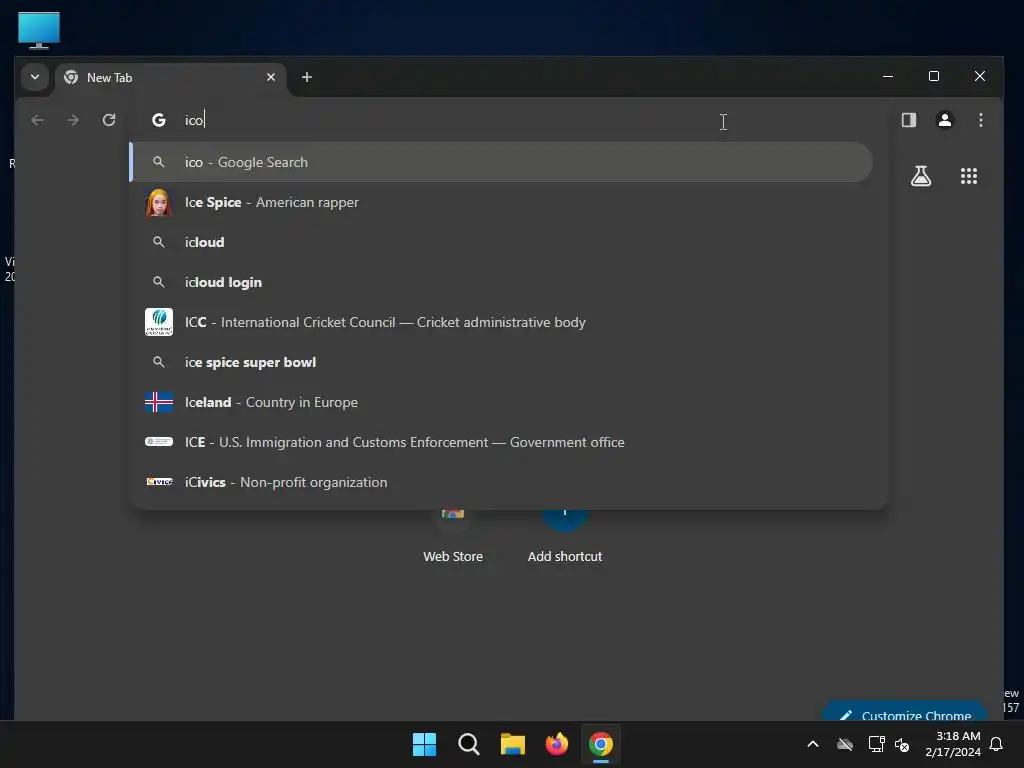
Task: Open the tab search dropdown arrow
Action: tap(35, 77)
